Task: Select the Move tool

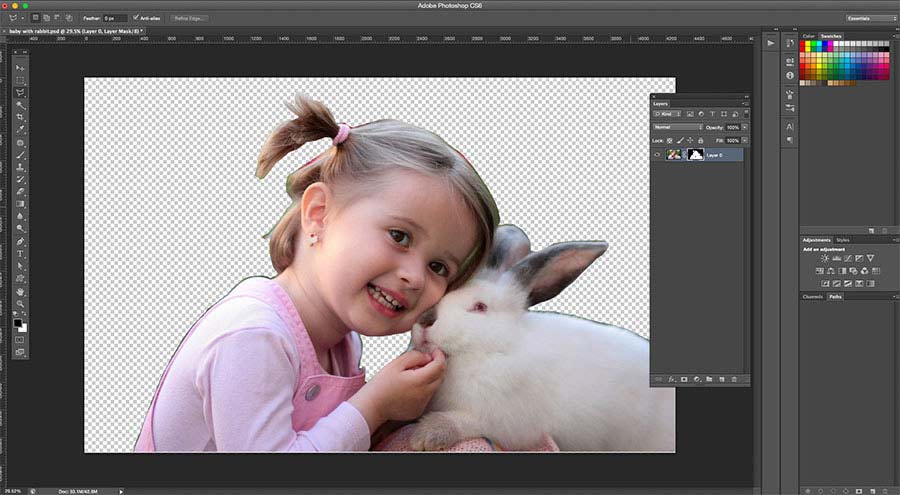Action: point(20,67)
